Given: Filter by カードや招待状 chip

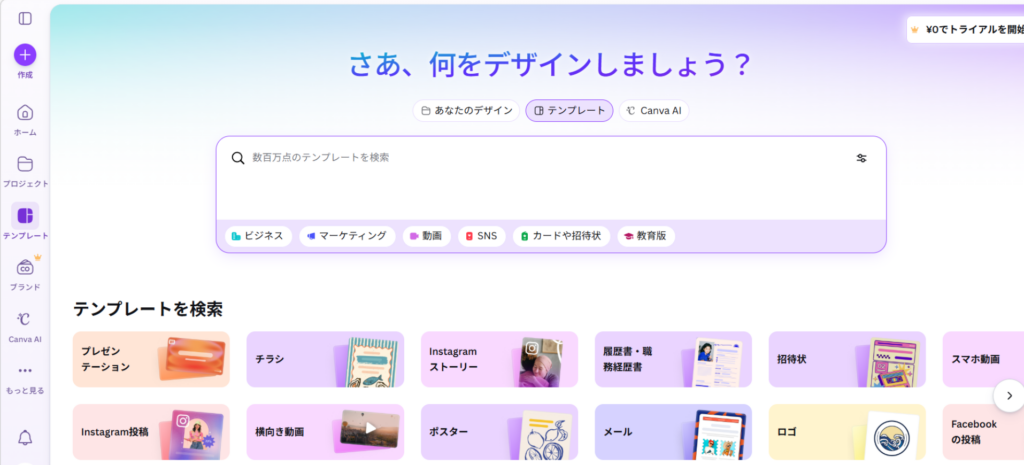Looking at the screenshot, I should tap(561, 236).
